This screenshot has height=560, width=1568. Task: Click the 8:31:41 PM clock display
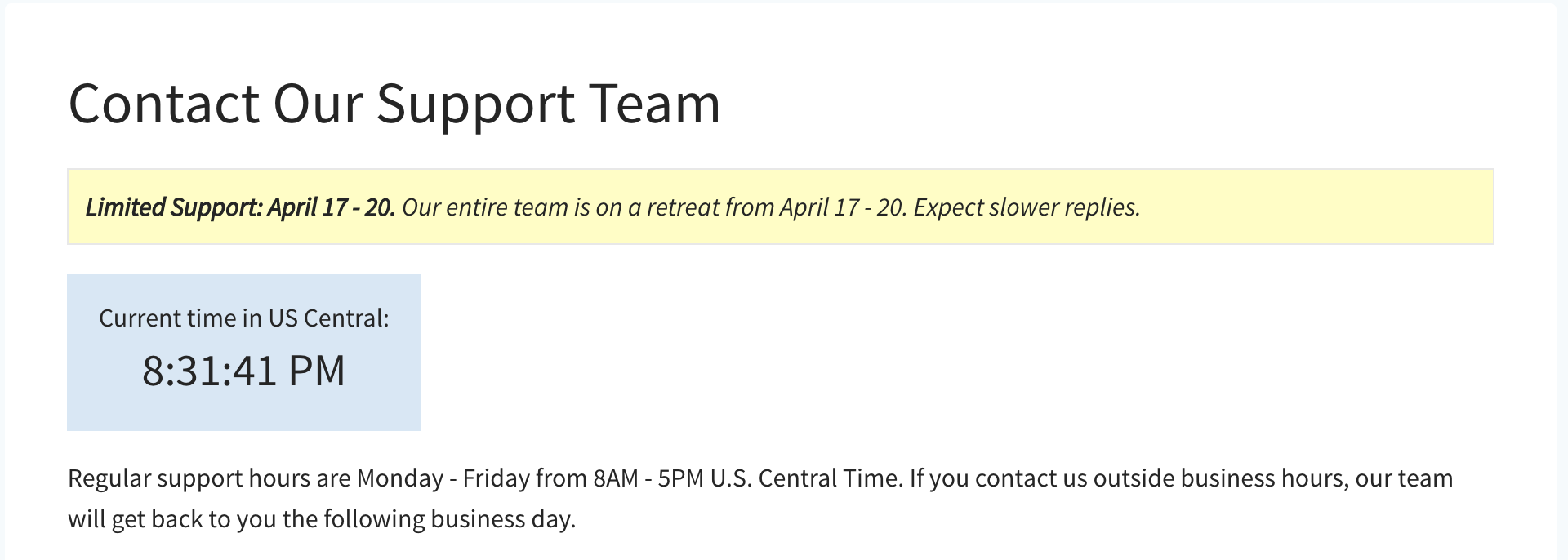pos(244,371)
